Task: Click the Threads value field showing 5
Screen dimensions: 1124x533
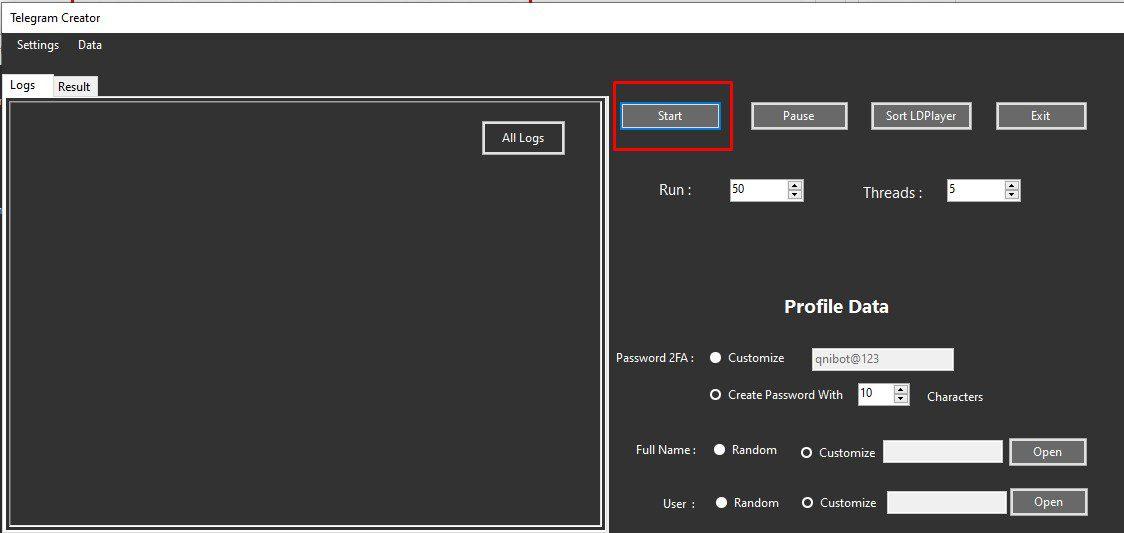Action: 975,190
